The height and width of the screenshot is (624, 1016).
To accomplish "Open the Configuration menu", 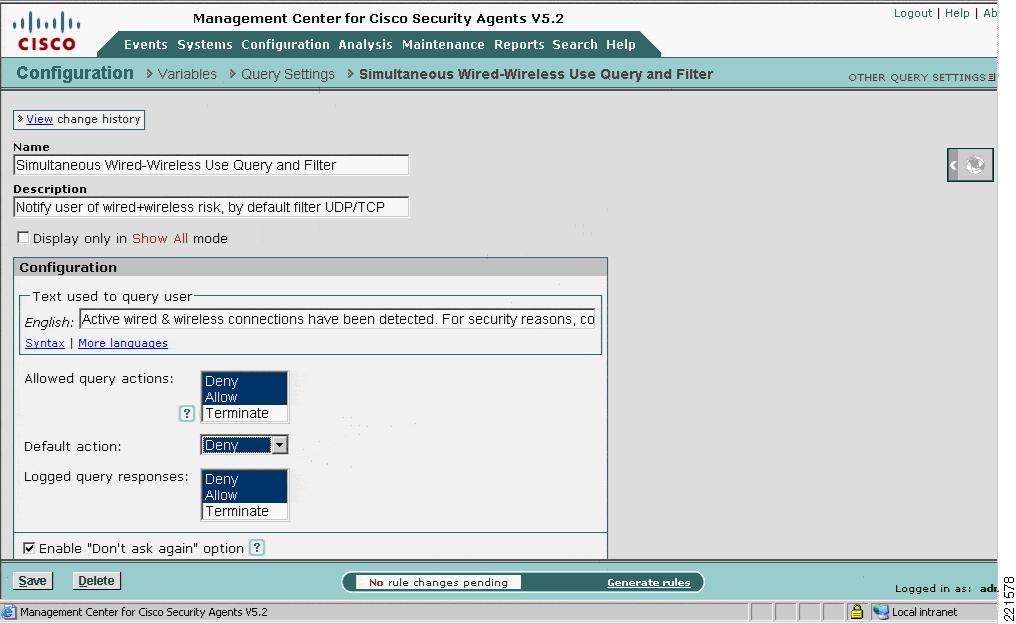I will 285,45.
